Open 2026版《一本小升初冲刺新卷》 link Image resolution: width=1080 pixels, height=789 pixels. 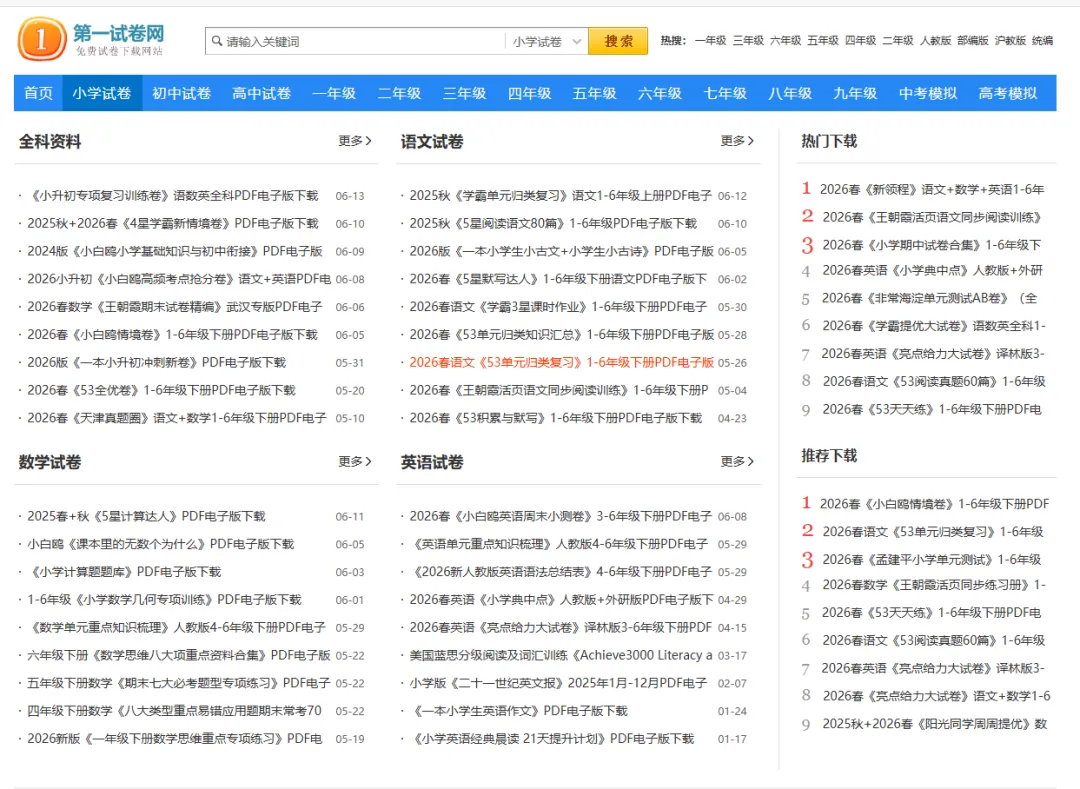click(156, 362)
